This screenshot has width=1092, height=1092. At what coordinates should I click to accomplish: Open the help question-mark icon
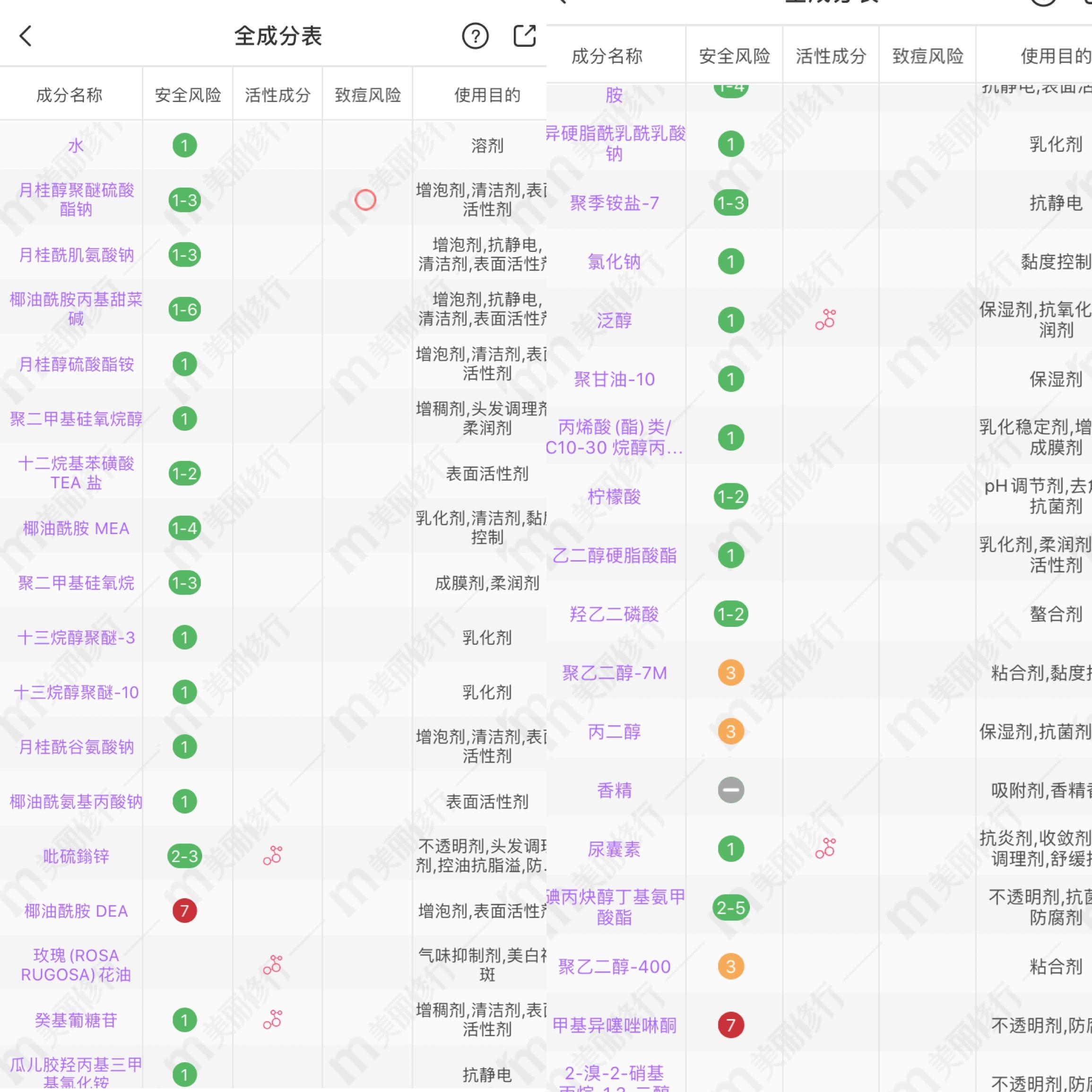(476, 35)
